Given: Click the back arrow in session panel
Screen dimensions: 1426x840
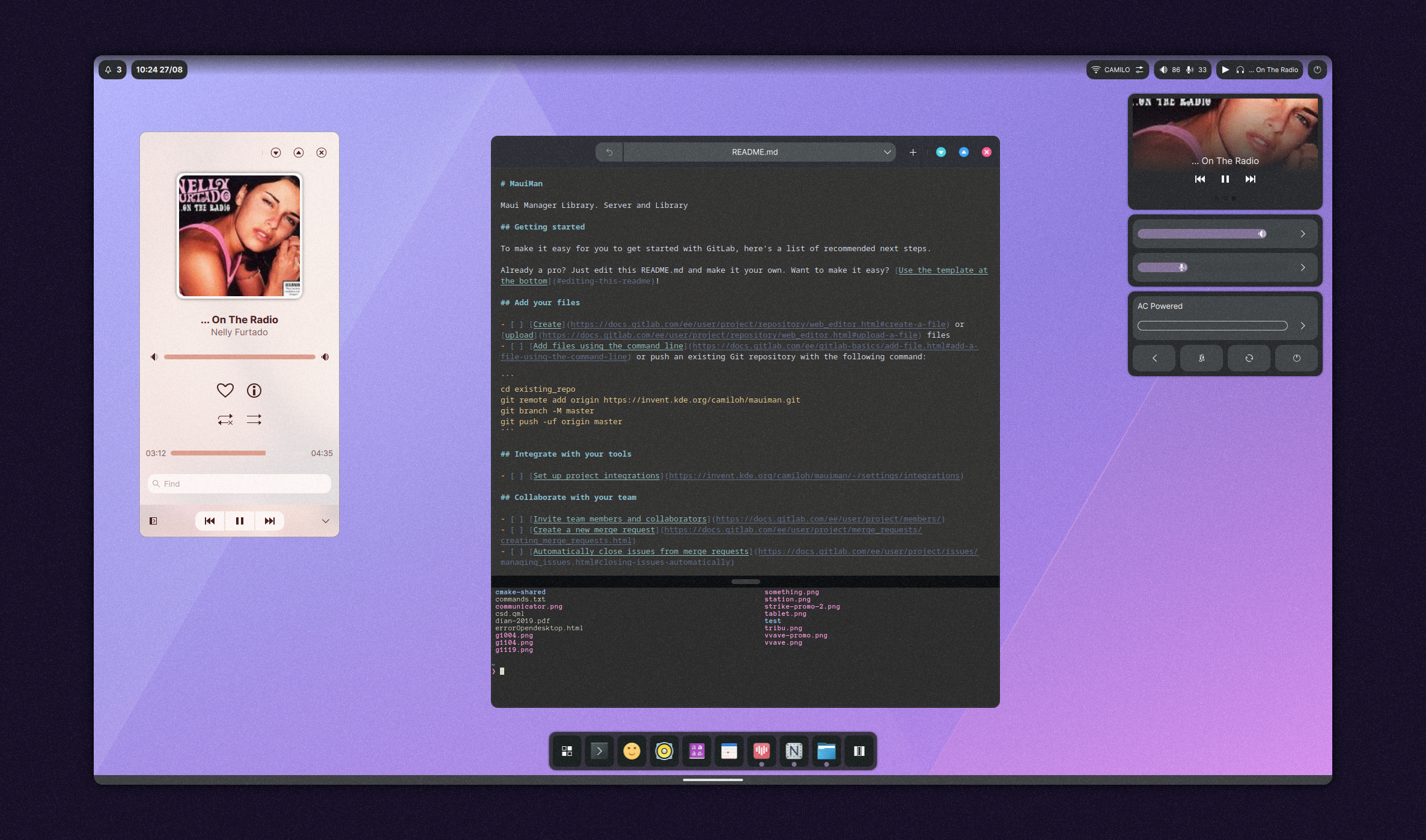Looking at the screenshot, I should coord(1154,358).
